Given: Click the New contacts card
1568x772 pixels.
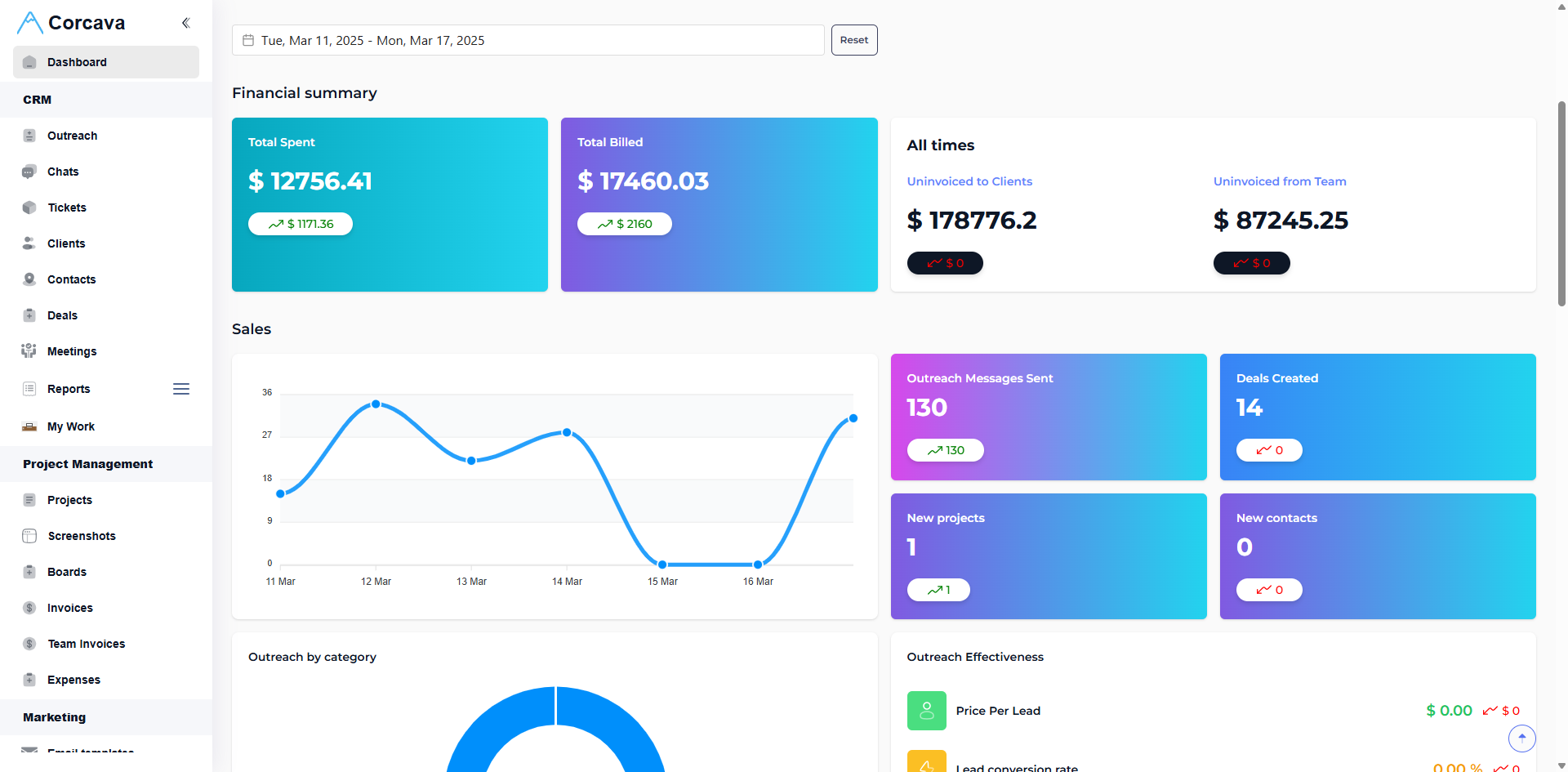Looking at the screenshot, I should pos(1378,556).
